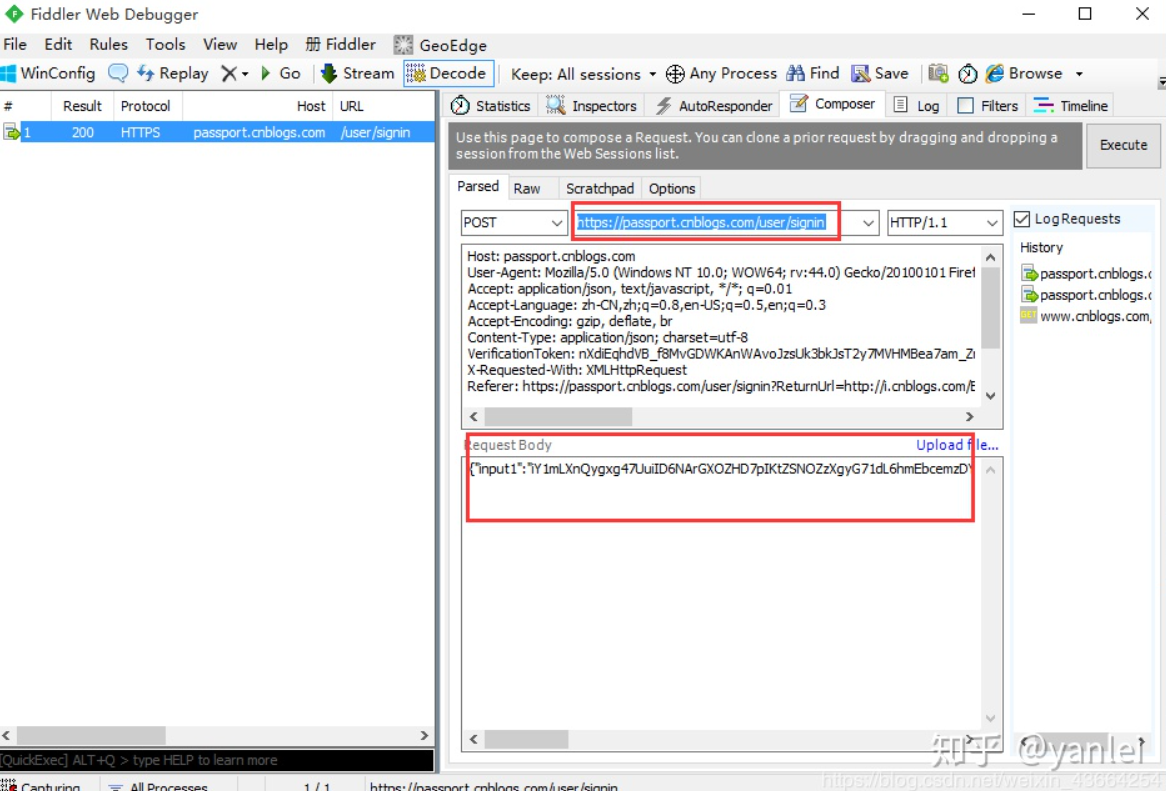This screenshot has width=1166, height=791.
Task: Click the GeoEdge menu item
Action: (440, 45)
